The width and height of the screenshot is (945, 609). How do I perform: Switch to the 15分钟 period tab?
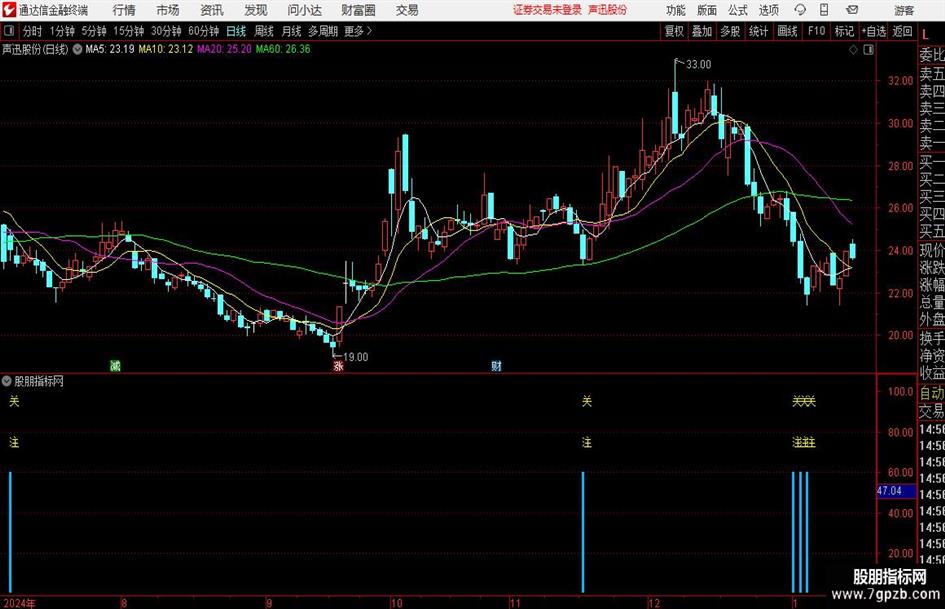[x=129, y=31]
